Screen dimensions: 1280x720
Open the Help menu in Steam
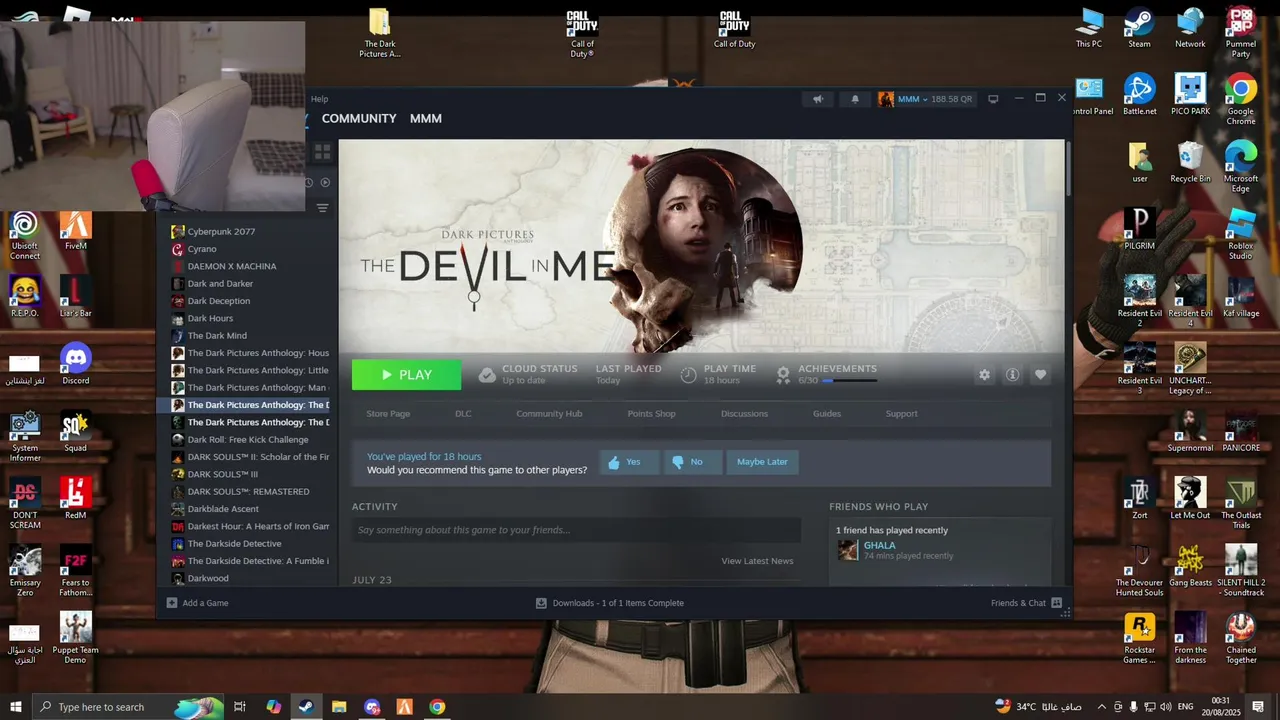pyautogui.click(x=319, y=99)
